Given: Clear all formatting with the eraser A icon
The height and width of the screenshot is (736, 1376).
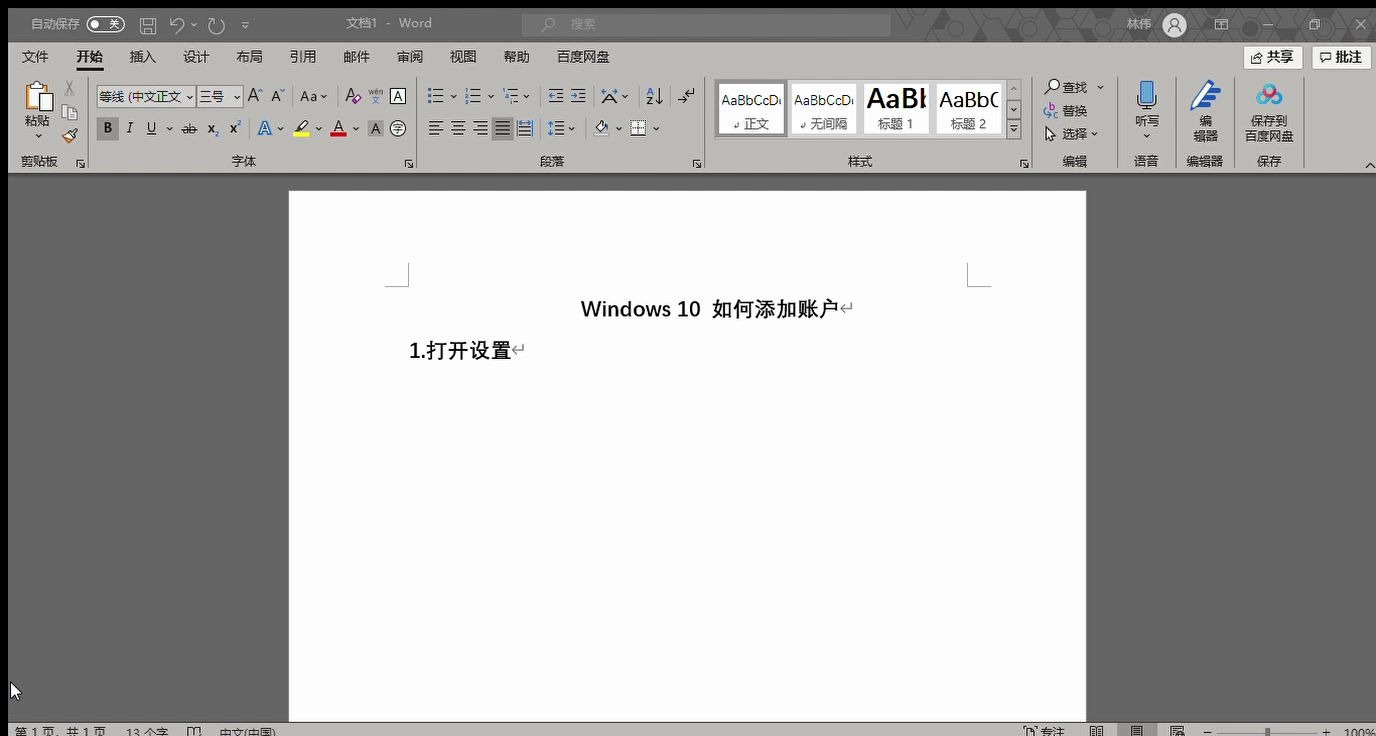Looking at the screenshot, I should [352, 96].
